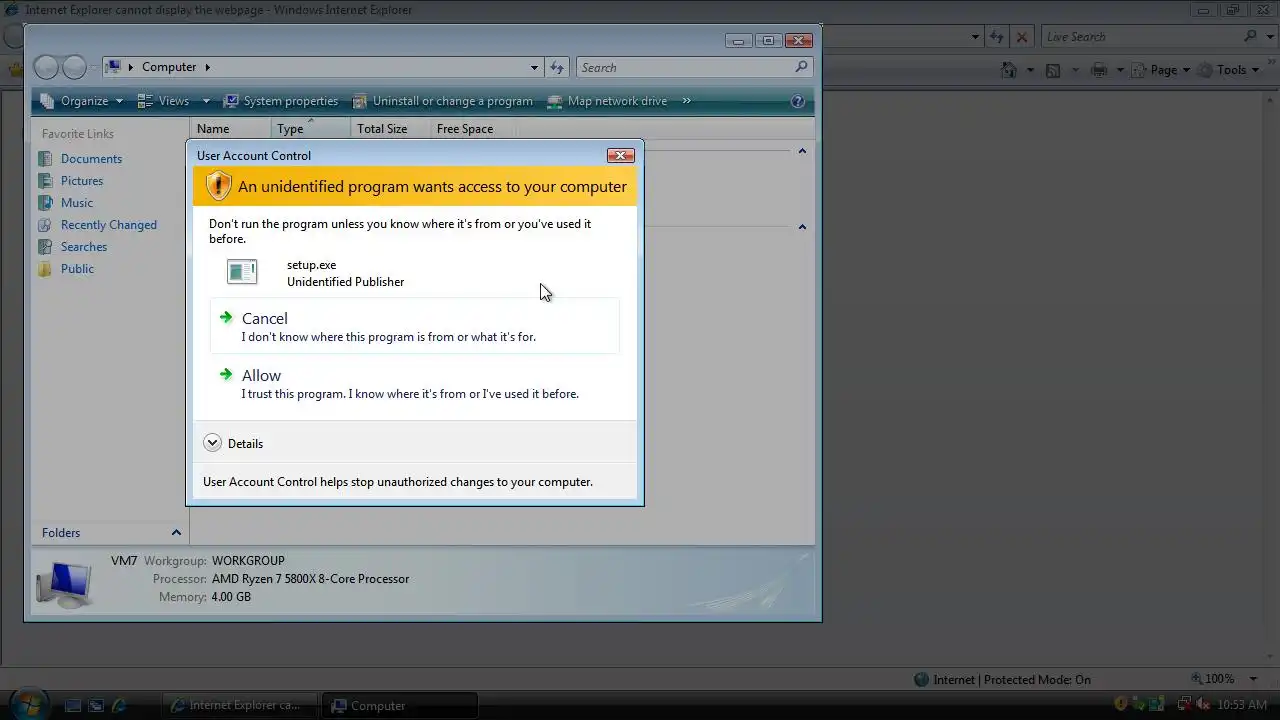
Task: Open the Organize menu
Action: [82, 101]
